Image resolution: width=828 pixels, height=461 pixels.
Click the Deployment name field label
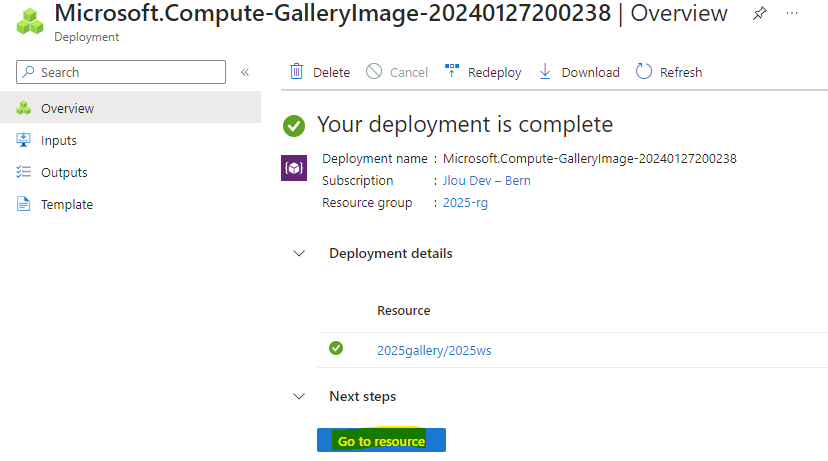pos(374,158)
